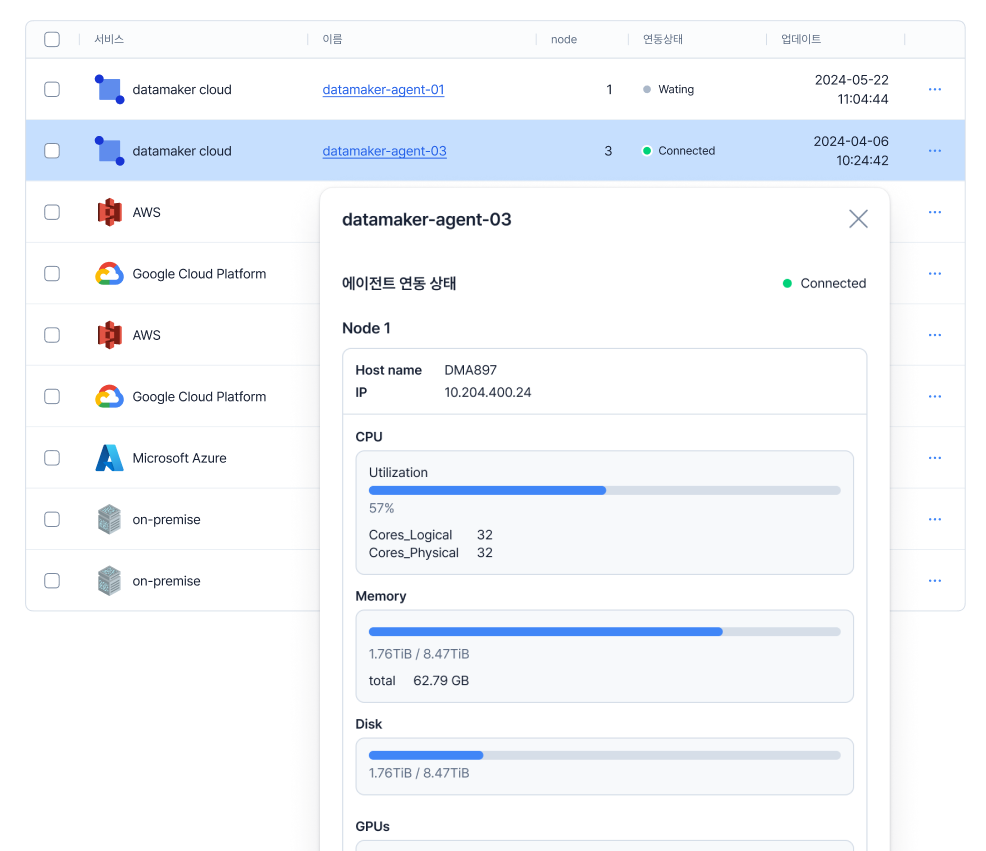Click the Disk usage progress bar
Screen dimensions: 986x851
point(604,755)
